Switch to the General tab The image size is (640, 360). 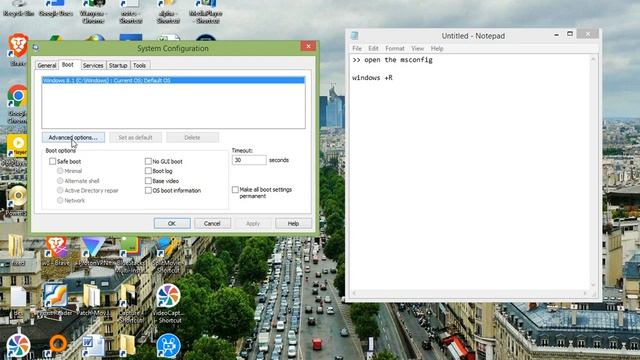coord(47,65)
